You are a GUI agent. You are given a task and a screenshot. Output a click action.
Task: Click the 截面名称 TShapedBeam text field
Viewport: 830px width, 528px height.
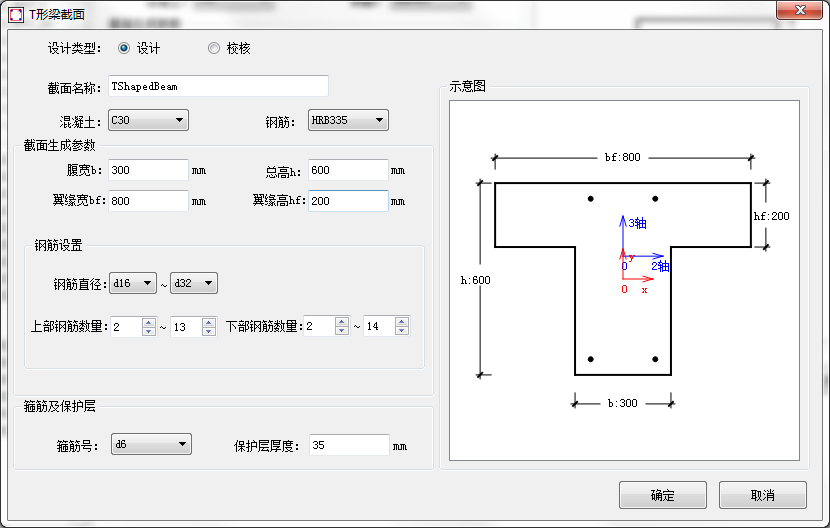coord(218,87)
